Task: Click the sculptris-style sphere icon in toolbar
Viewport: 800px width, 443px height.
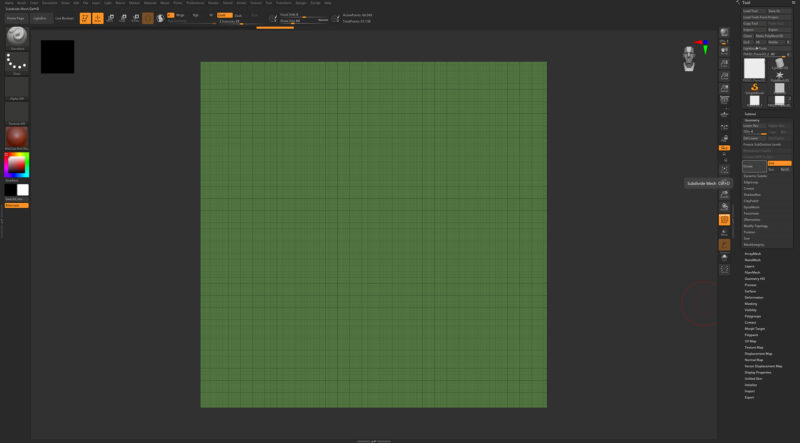Action: click(x=160, y=18)
